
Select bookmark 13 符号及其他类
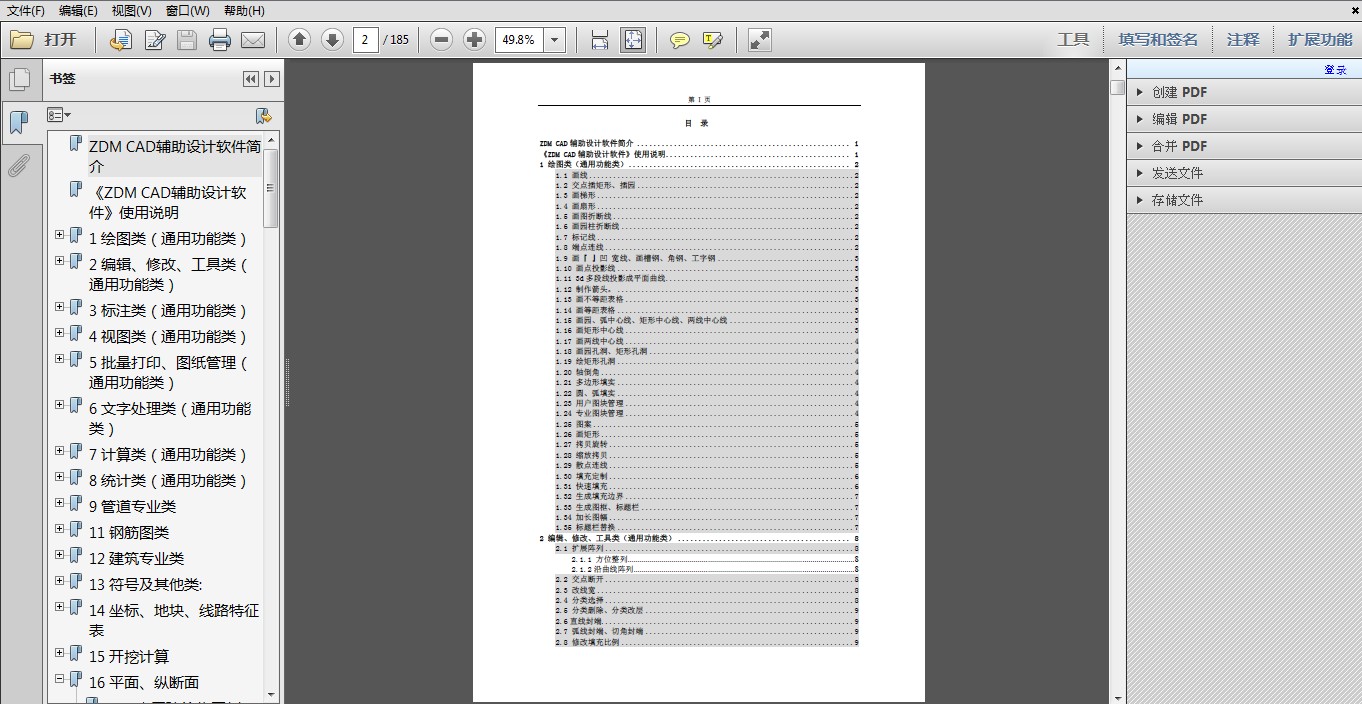[145, 584]
